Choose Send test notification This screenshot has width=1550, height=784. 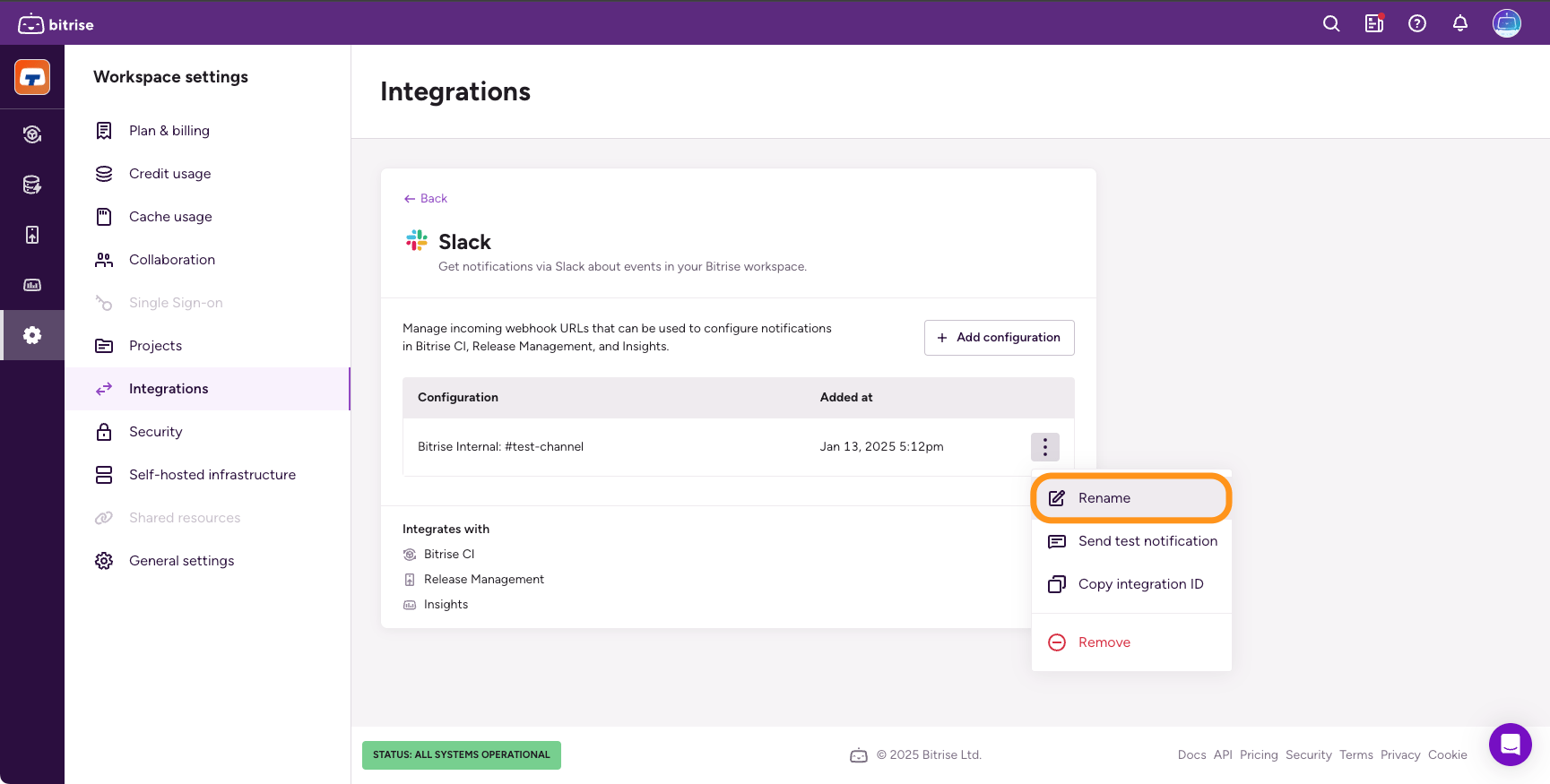(1147, 541)
